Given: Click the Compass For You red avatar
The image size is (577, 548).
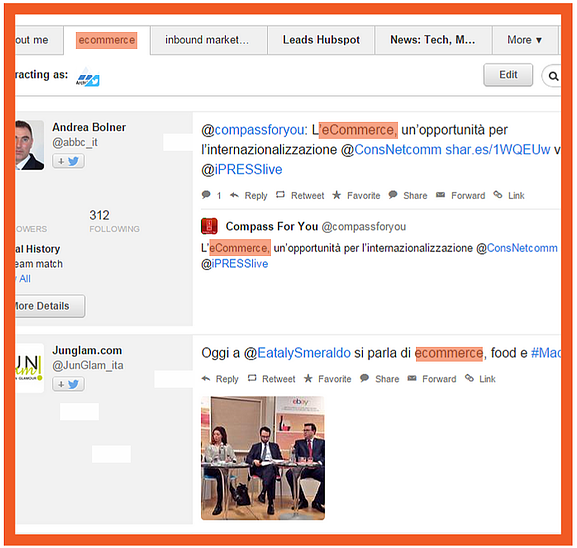Looking at the screenshot, I should click(x=209, y=226).
